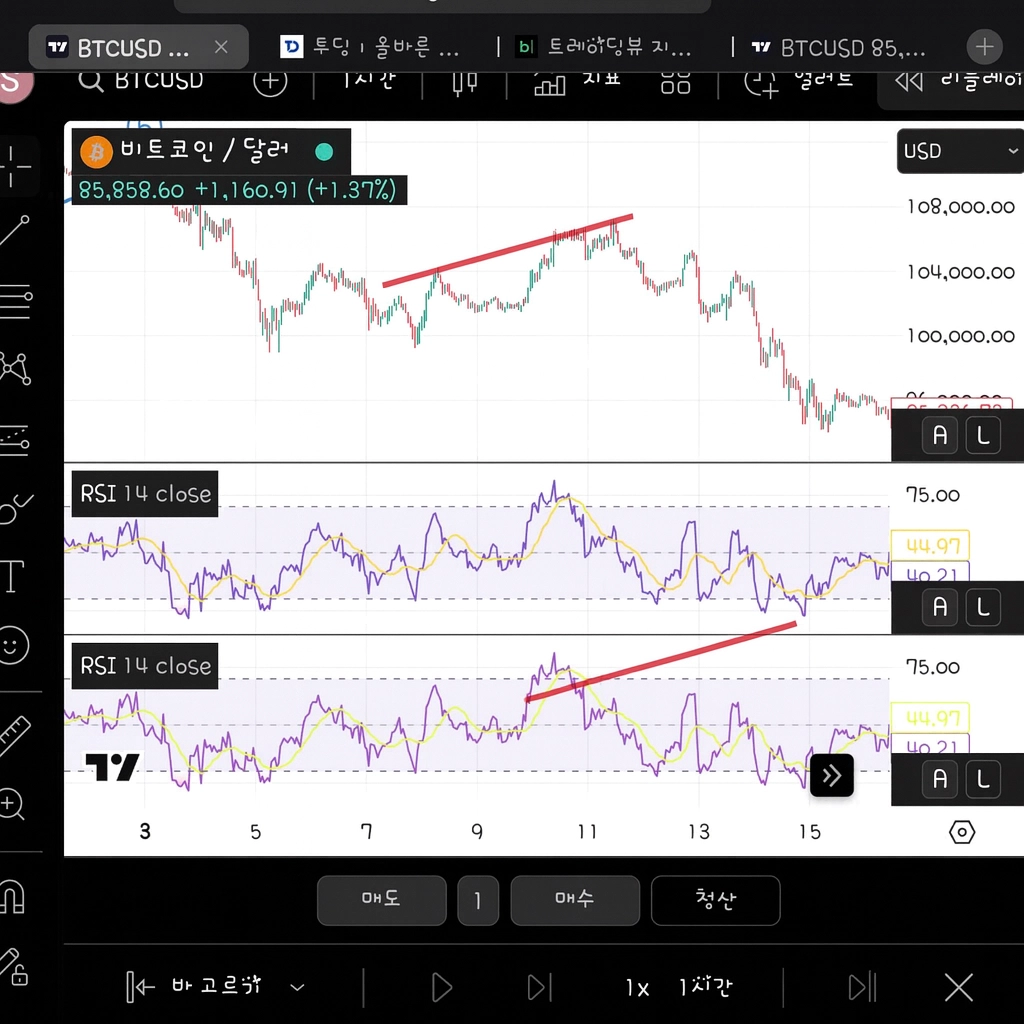Select the text annotation tool
Screen dimensions: 1024x1024
pos(12,576)
